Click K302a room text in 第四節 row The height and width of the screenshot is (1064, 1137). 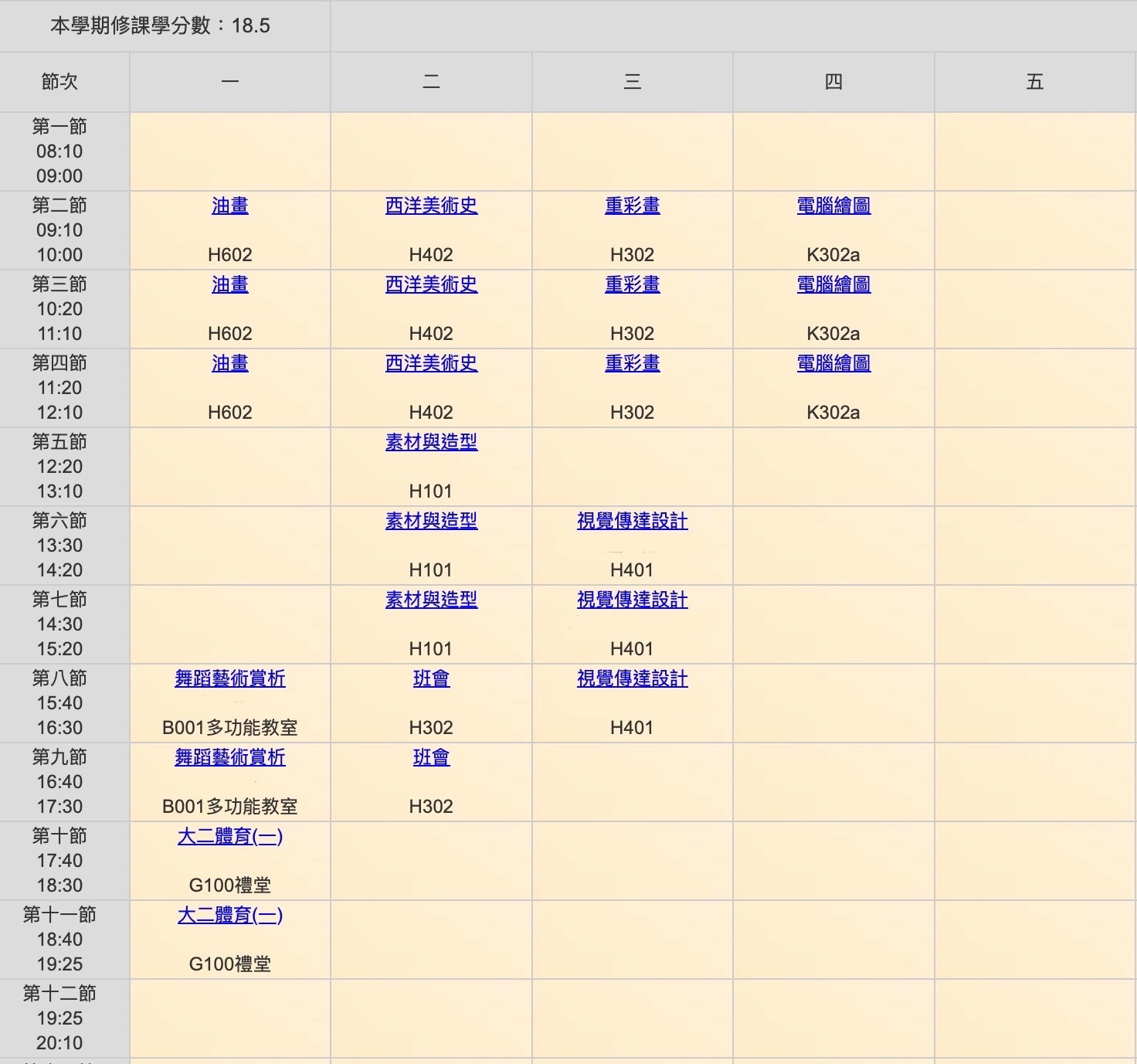(x=833, y=413)
